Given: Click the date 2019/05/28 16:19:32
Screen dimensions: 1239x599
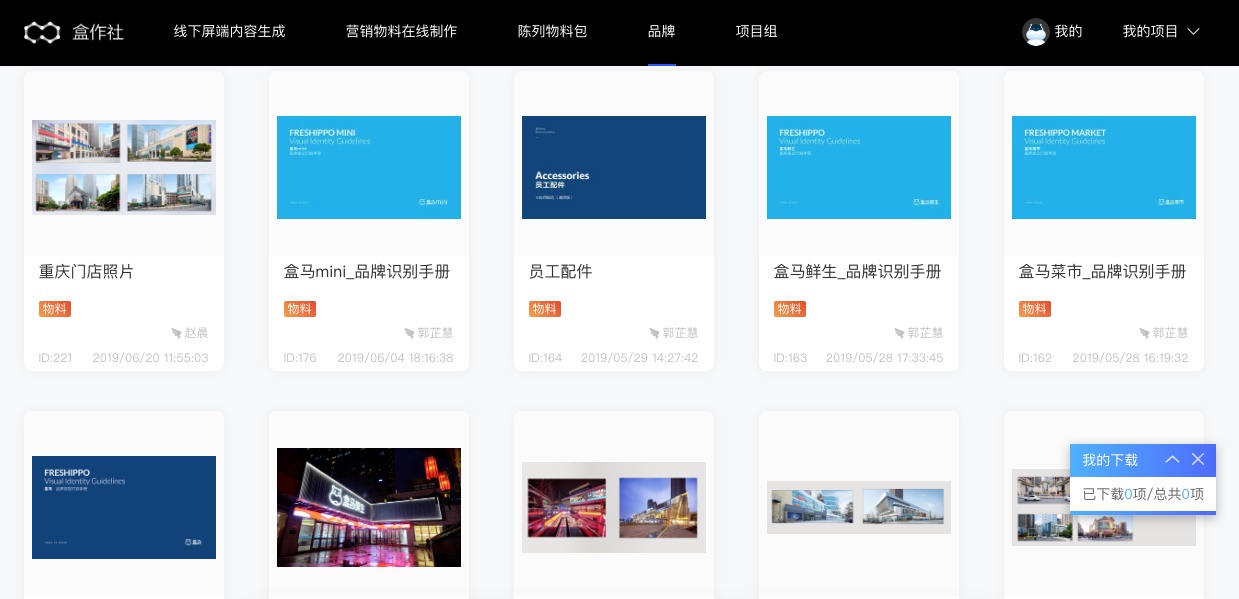Looking at the screenshot, I should [x=1131, y=358].
